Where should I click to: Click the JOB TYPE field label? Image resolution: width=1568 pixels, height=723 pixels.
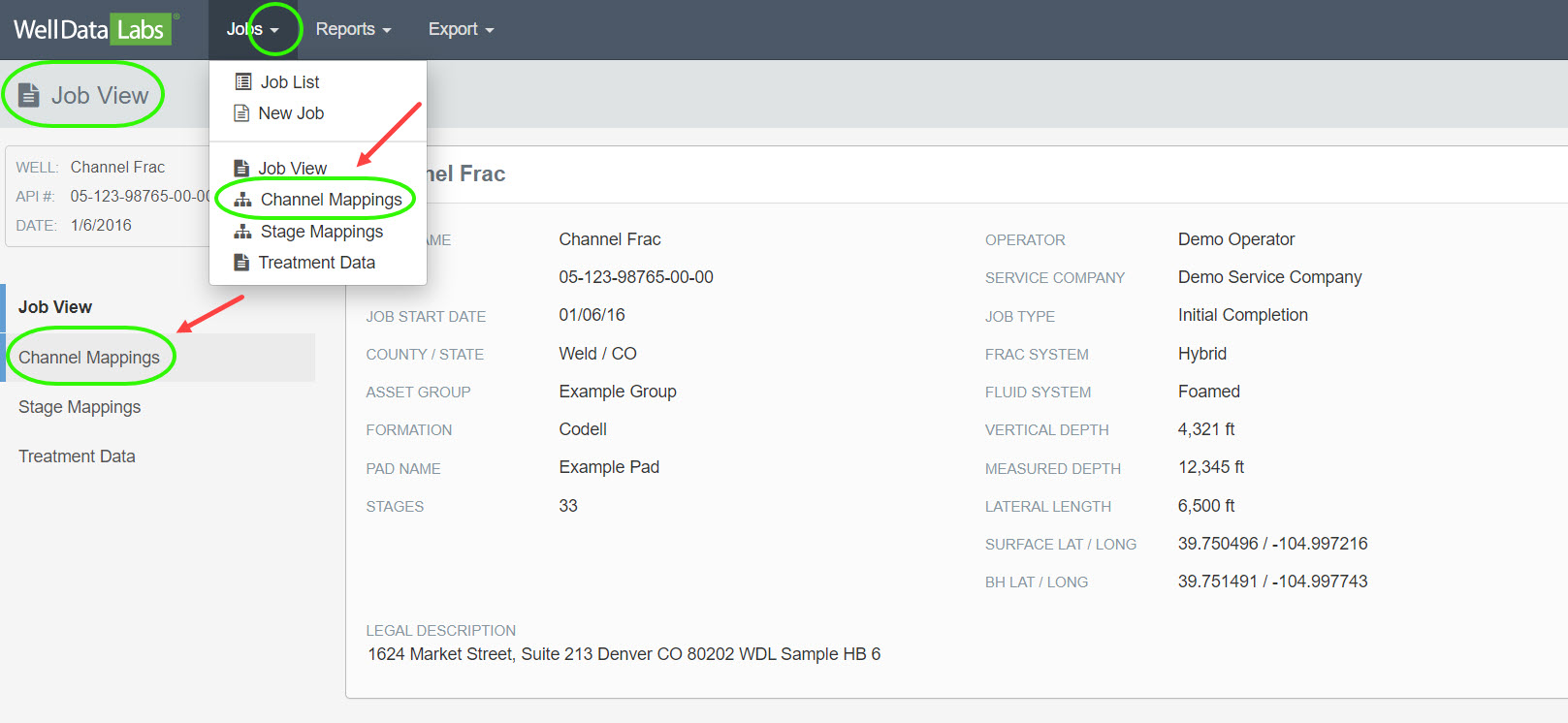pyautogui.click(x=1020, y=317)
